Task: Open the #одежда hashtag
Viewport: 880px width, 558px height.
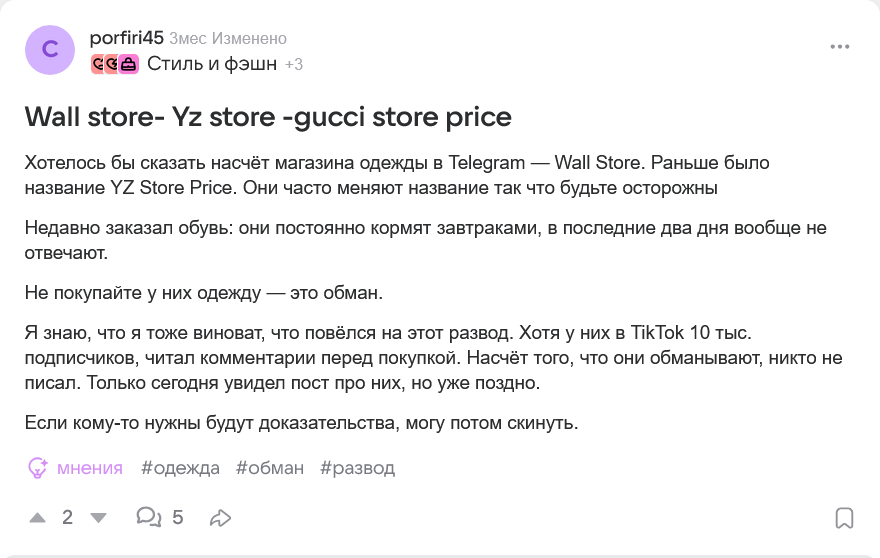Action: click(x=180, y=467)
